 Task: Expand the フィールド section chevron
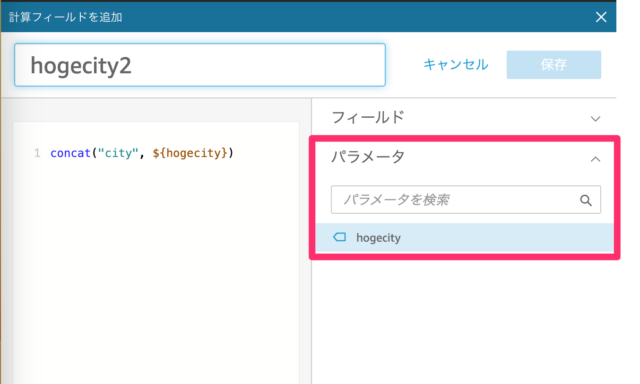[596, 119]
